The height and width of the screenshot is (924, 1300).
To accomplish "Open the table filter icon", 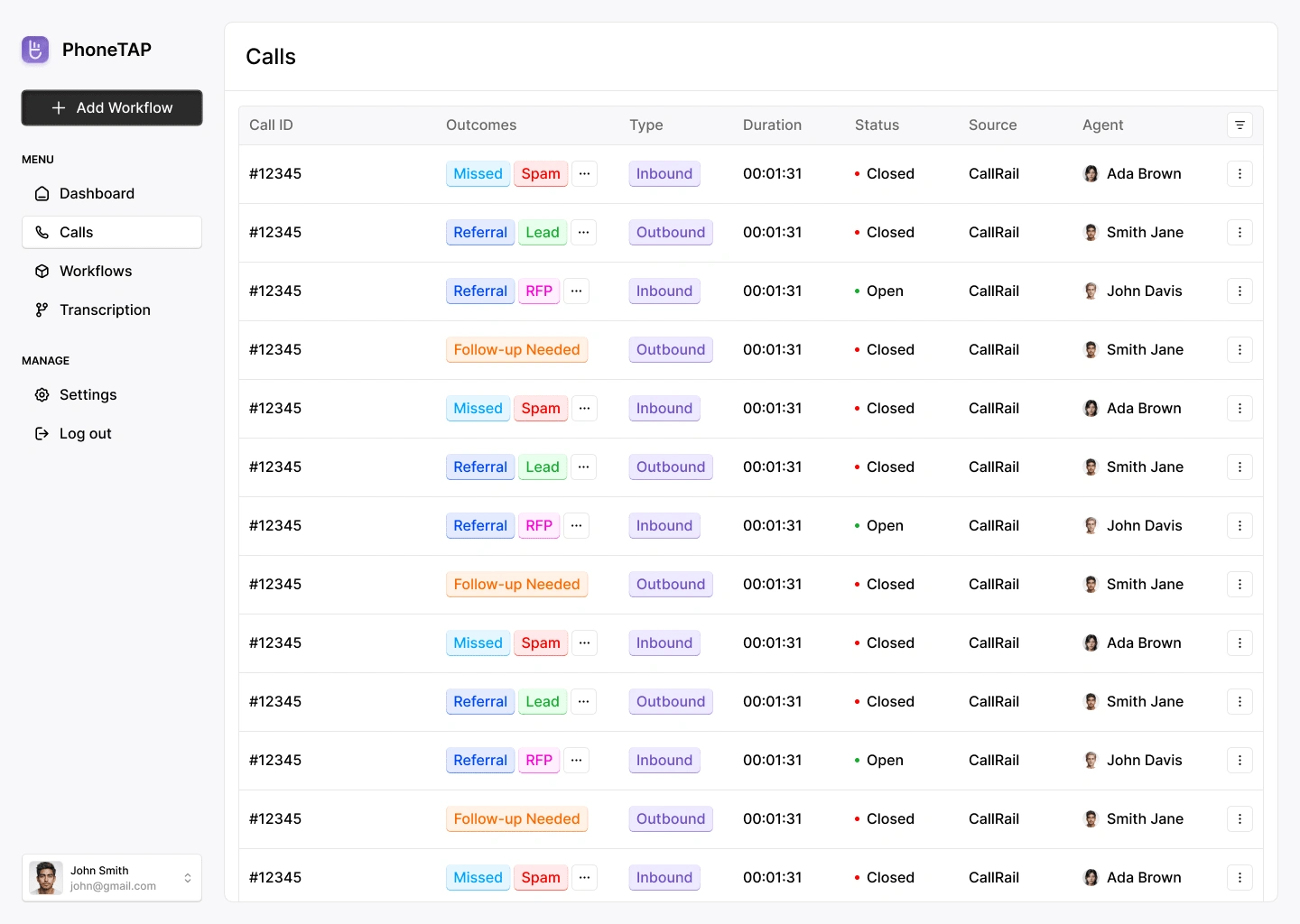I will coord(1240,125).
